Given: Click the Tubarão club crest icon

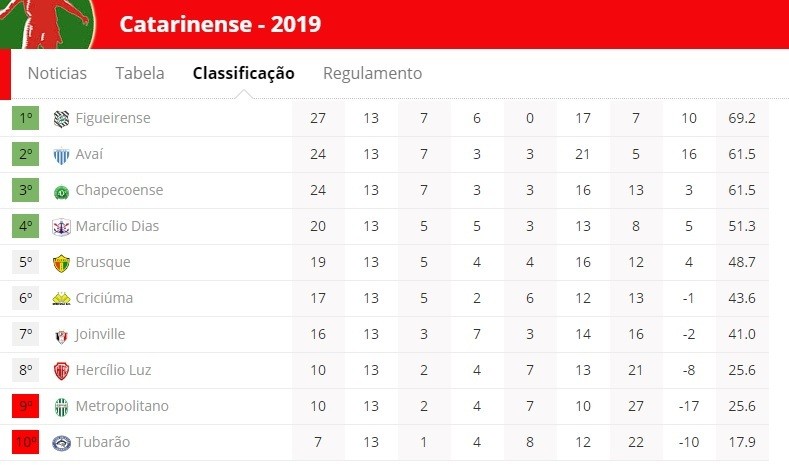Looking at the screenshot, I should 61,443.
